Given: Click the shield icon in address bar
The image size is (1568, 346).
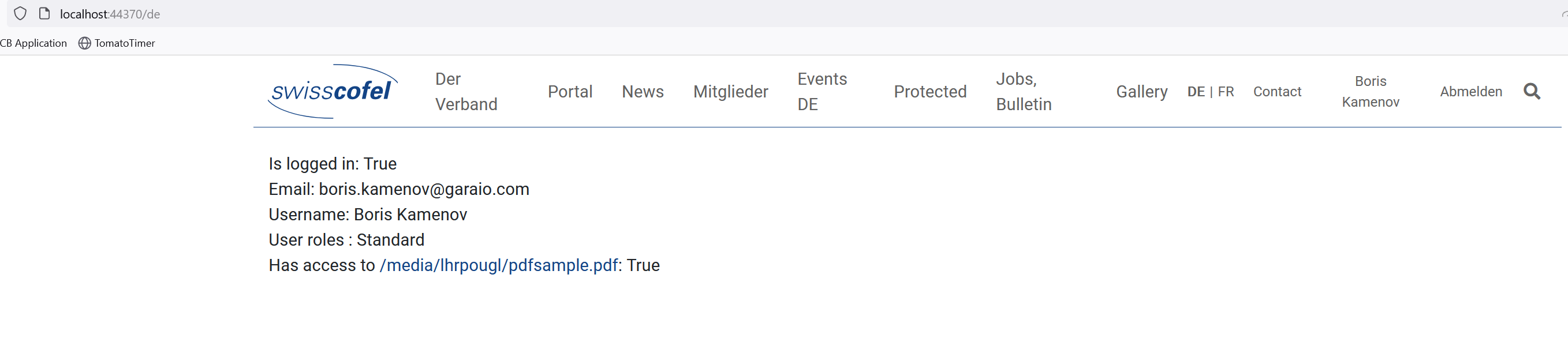Looking at the screenshot, I should tap(20, 13).
